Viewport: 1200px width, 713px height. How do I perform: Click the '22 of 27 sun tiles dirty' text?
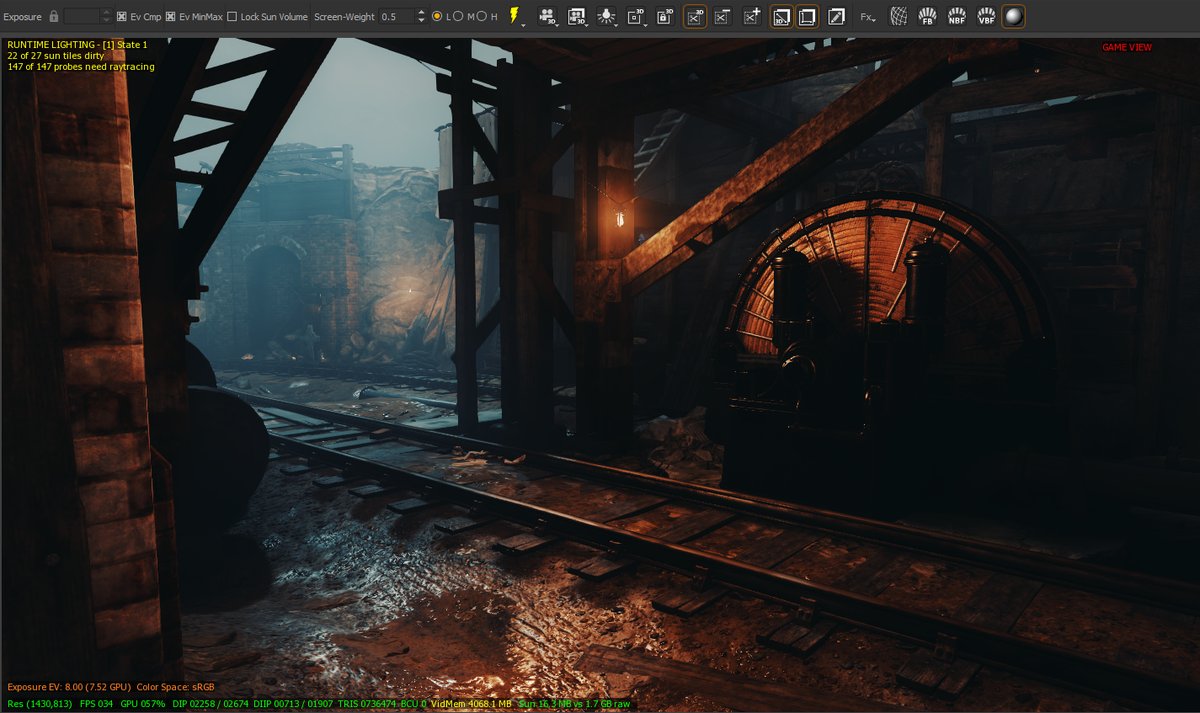click(x=56, y=56)
